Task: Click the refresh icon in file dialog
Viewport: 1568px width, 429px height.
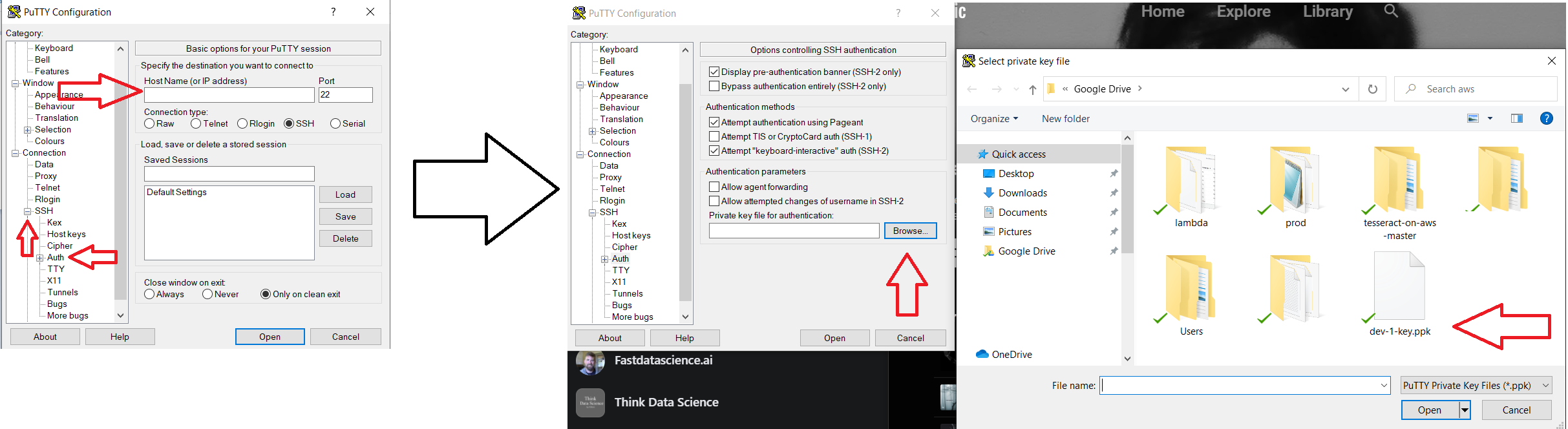Action: tap(1373, 89)
